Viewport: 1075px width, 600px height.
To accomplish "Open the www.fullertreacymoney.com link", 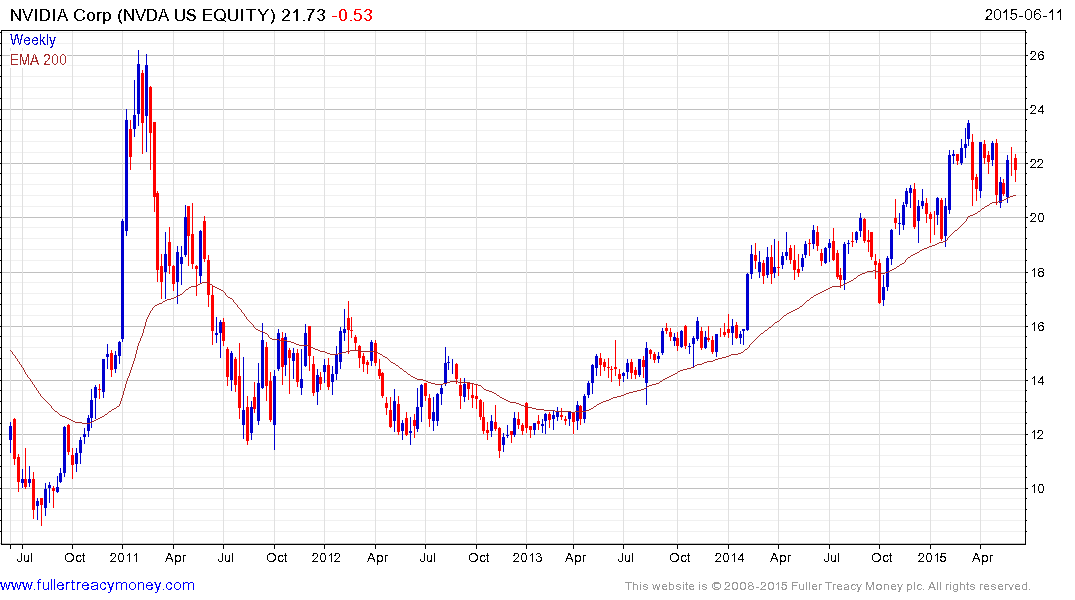I will (97, 586).
